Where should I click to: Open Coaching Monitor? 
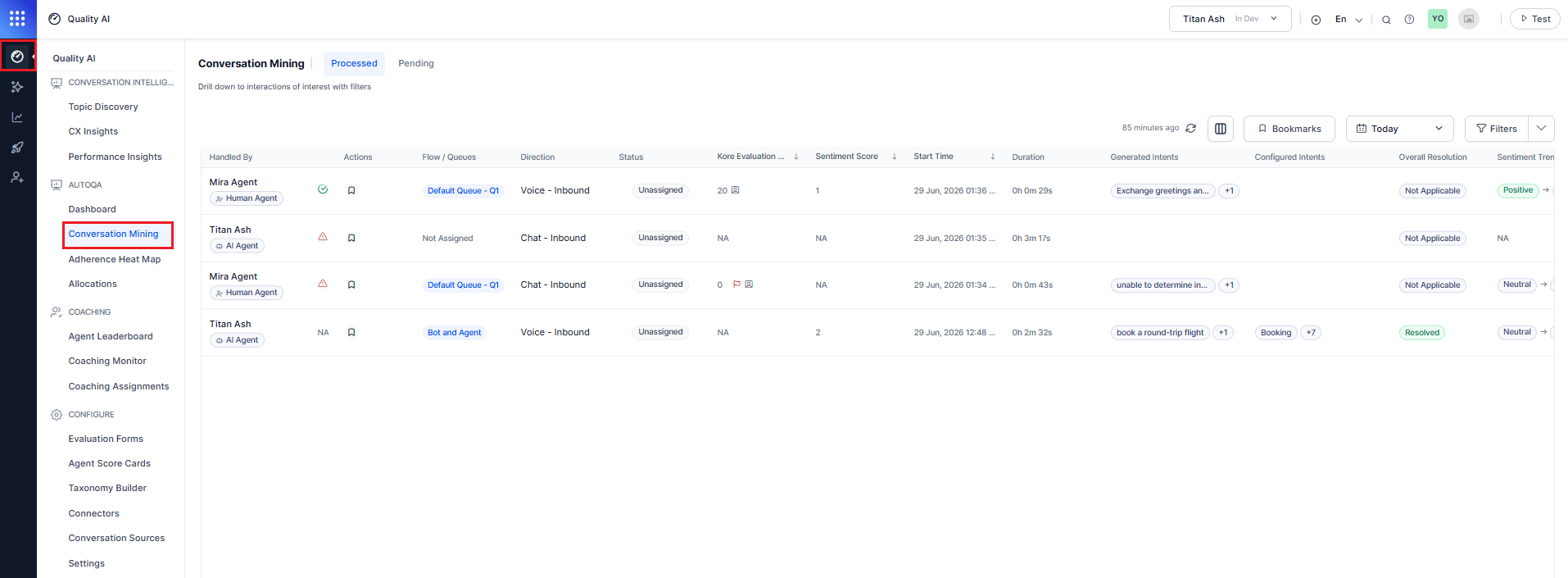107,361
